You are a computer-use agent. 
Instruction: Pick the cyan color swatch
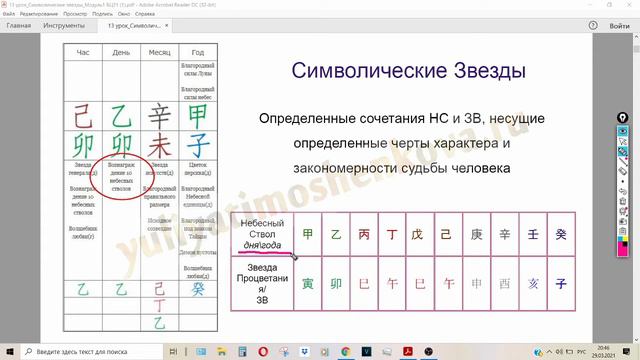click(x=620, y=238)
